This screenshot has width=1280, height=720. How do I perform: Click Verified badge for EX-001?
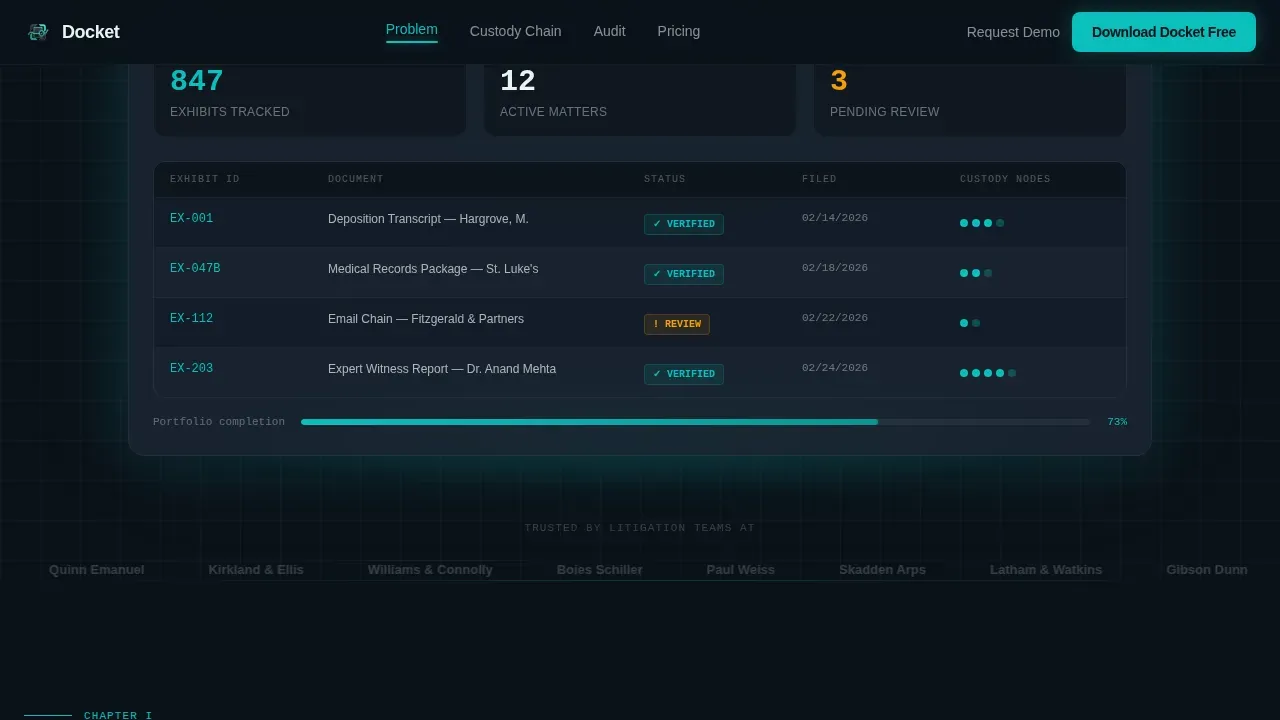[x=684, y=224]
